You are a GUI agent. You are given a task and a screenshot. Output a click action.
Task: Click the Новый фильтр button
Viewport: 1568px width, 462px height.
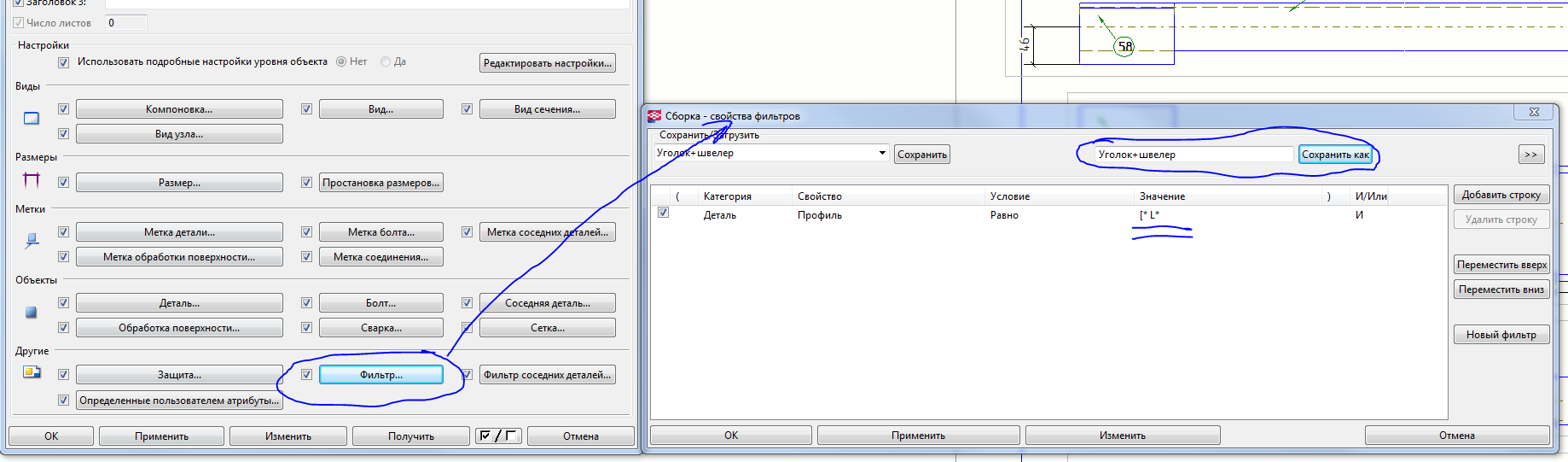tap(1501, 335)
